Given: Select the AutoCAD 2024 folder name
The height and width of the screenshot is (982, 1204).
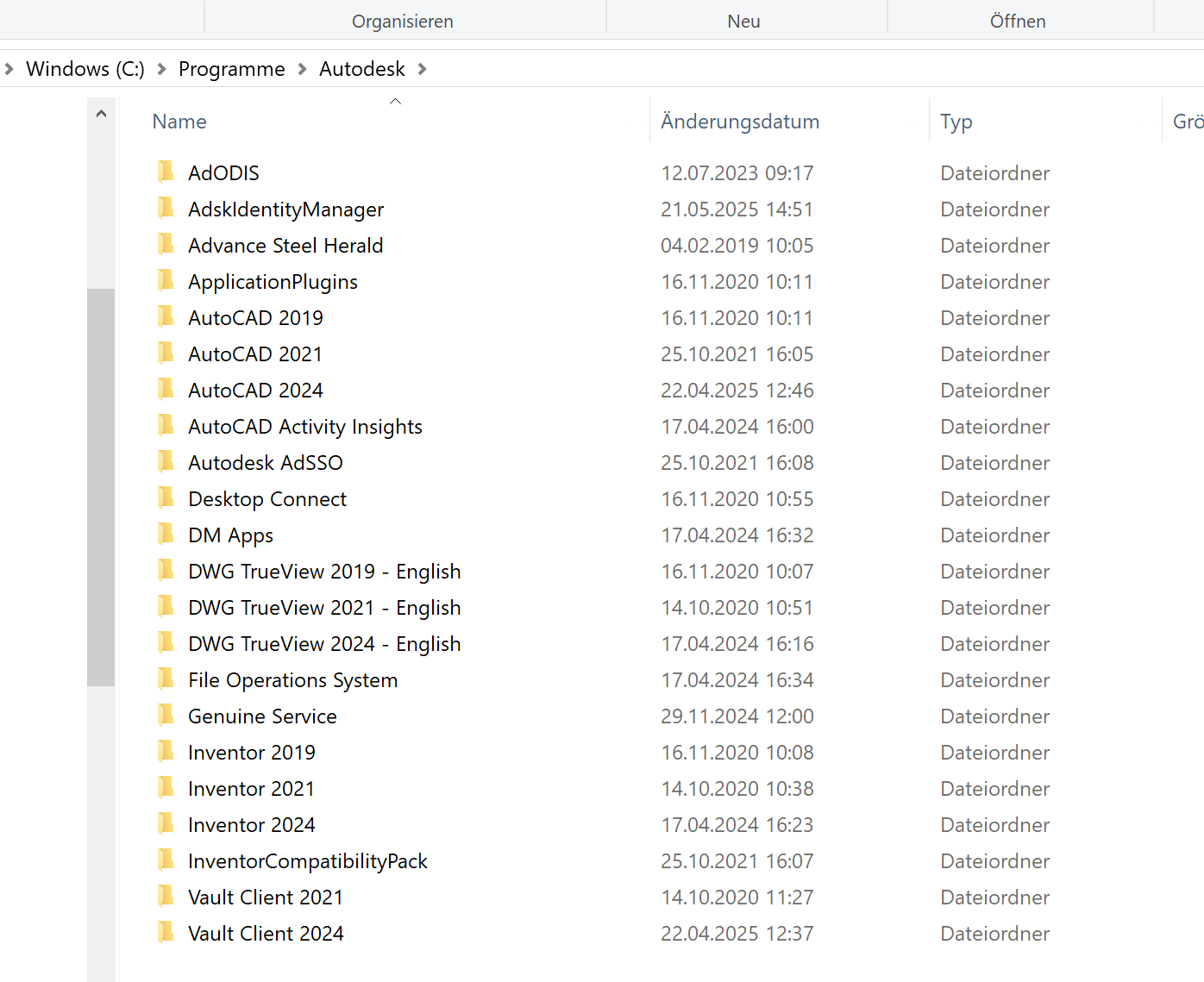Looking at the screenshot, I should tap(255, 391).
